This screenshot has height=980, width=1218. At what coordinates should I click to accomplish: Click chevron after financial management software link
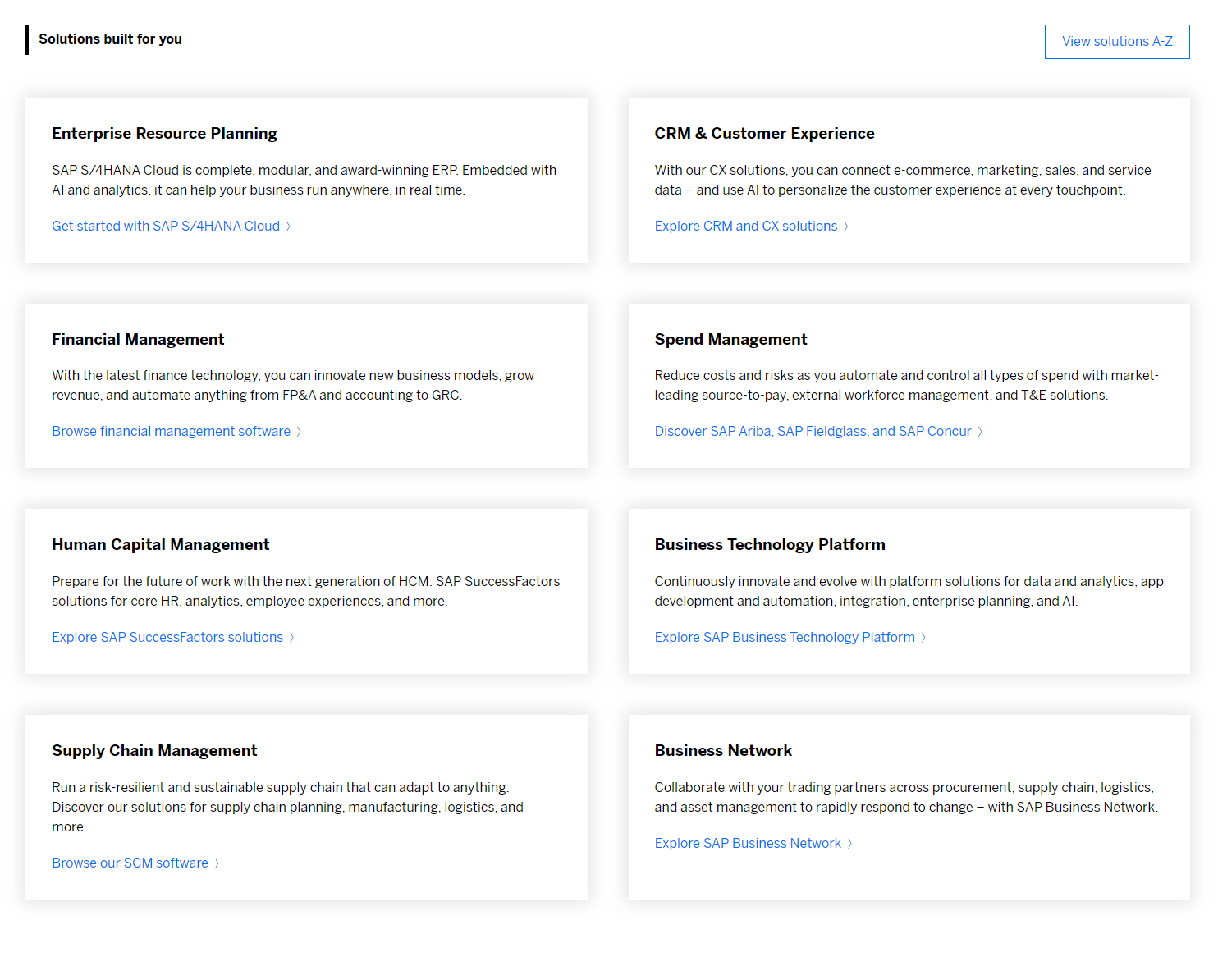click(x=299, y=432)
